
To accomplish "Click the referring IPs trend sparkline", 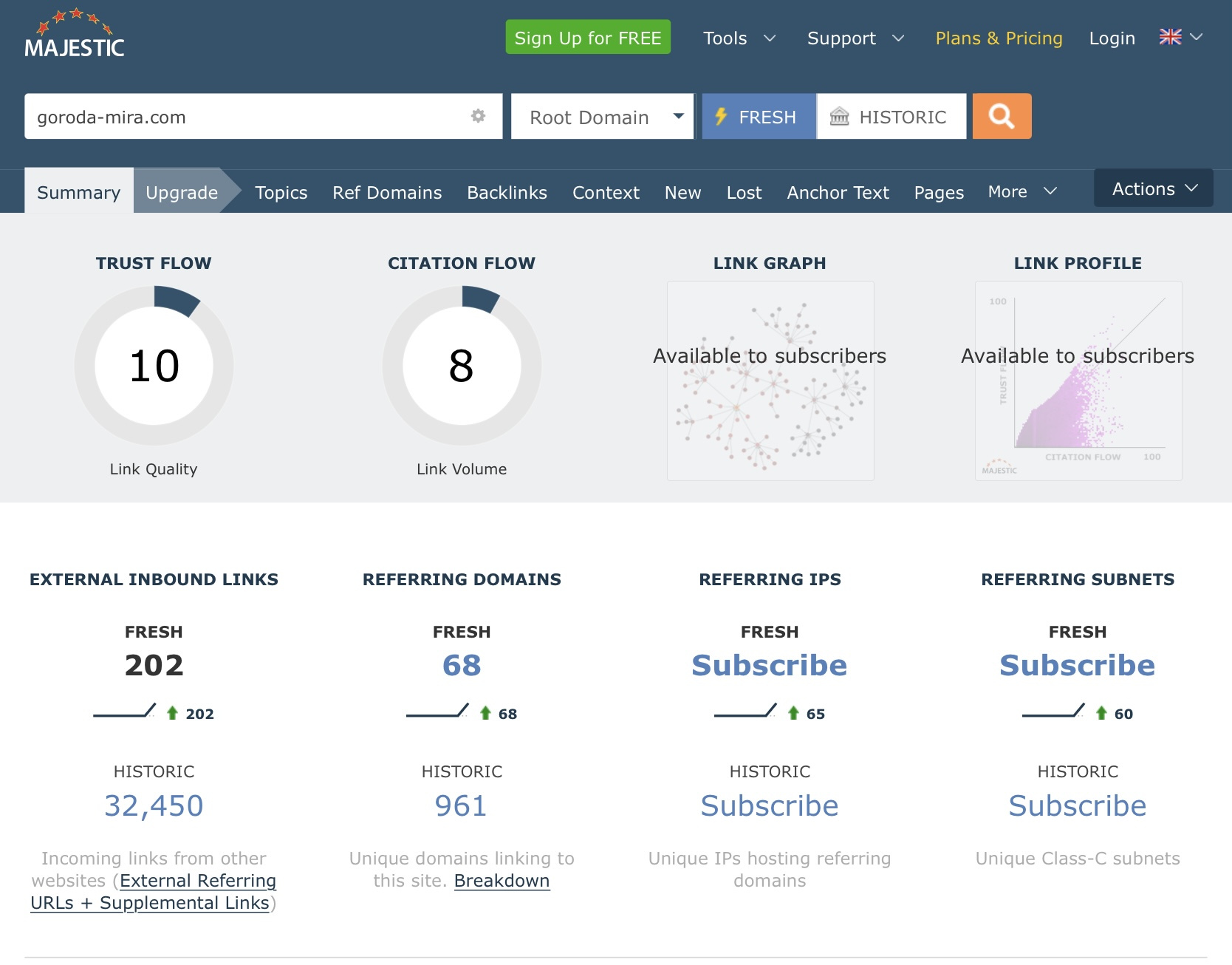I will 746,711.
